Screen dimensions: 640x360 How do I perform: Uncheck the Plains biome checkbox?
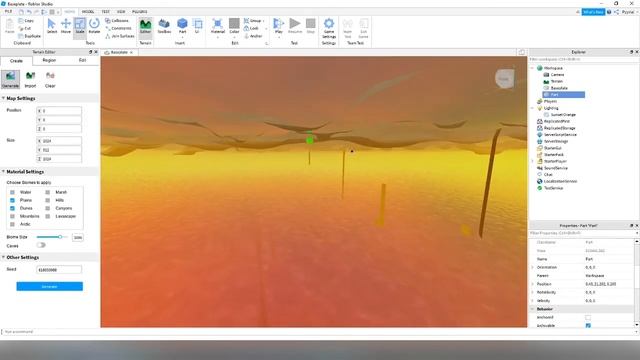point(12,200)
